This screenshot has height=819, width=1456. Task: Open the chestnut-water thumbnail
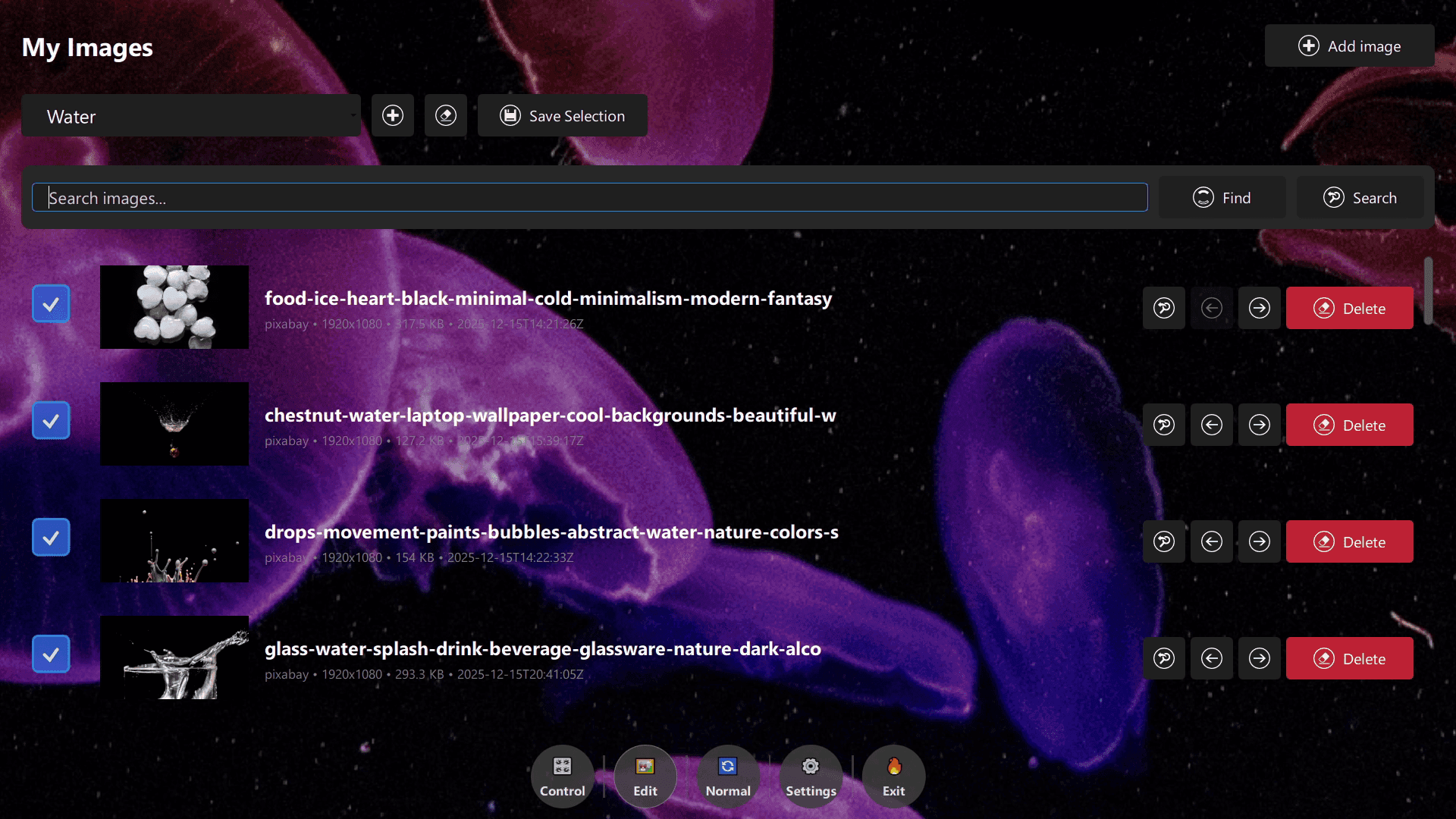click(x=174, y=424)
